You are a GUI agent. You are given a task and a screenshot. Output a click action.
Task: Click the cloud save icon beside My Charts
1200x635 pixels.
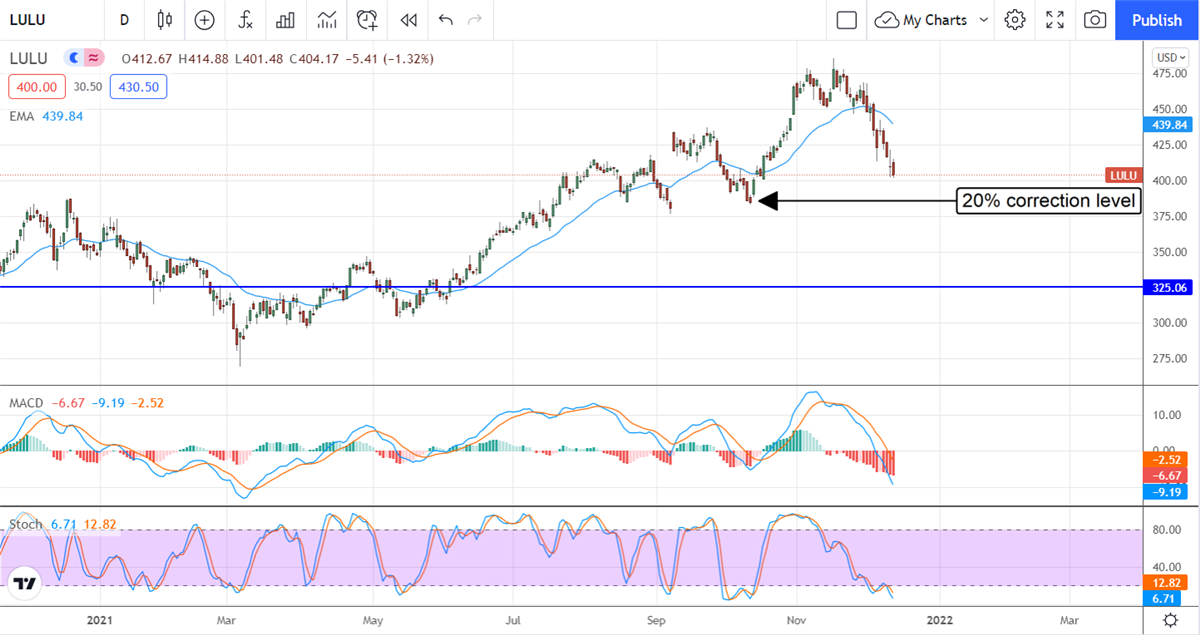(887, 20)
